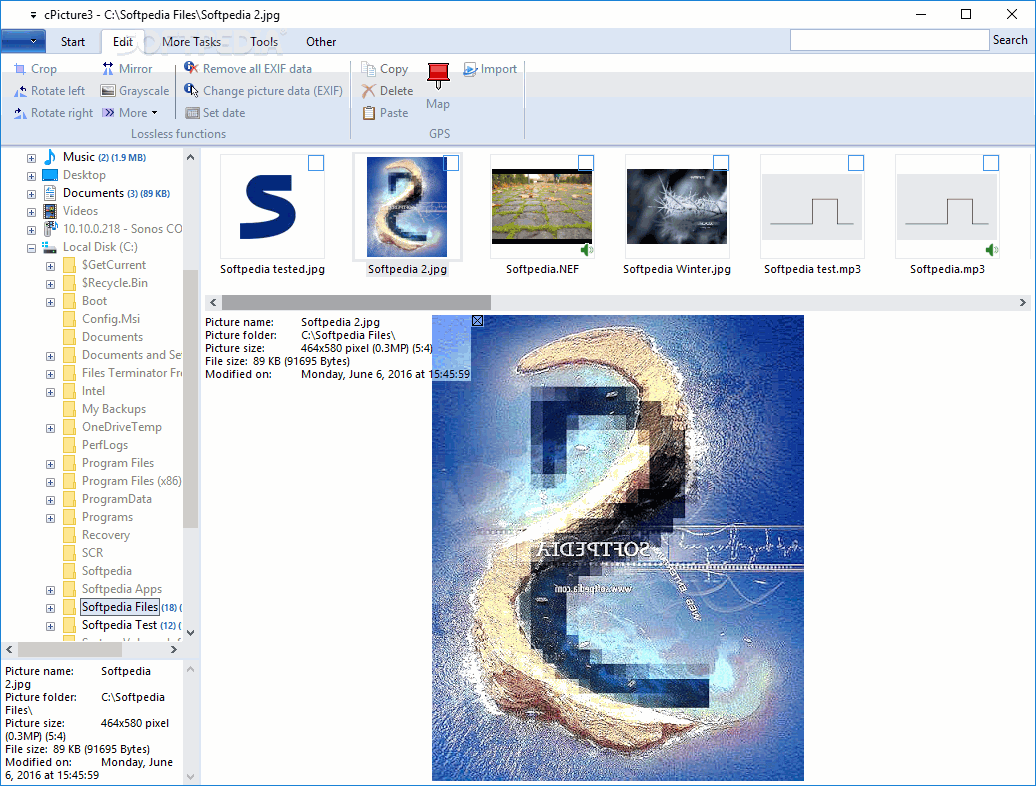Select the Softpedia.NEF thumbnail
The image size is (1036, 786).
[x=542, y=206]
